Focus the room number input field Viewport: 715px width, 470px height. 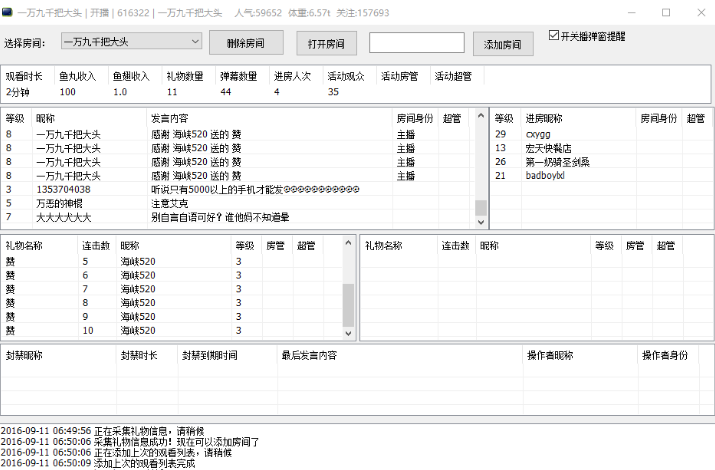pyautogui.click(x=416, y=43)
